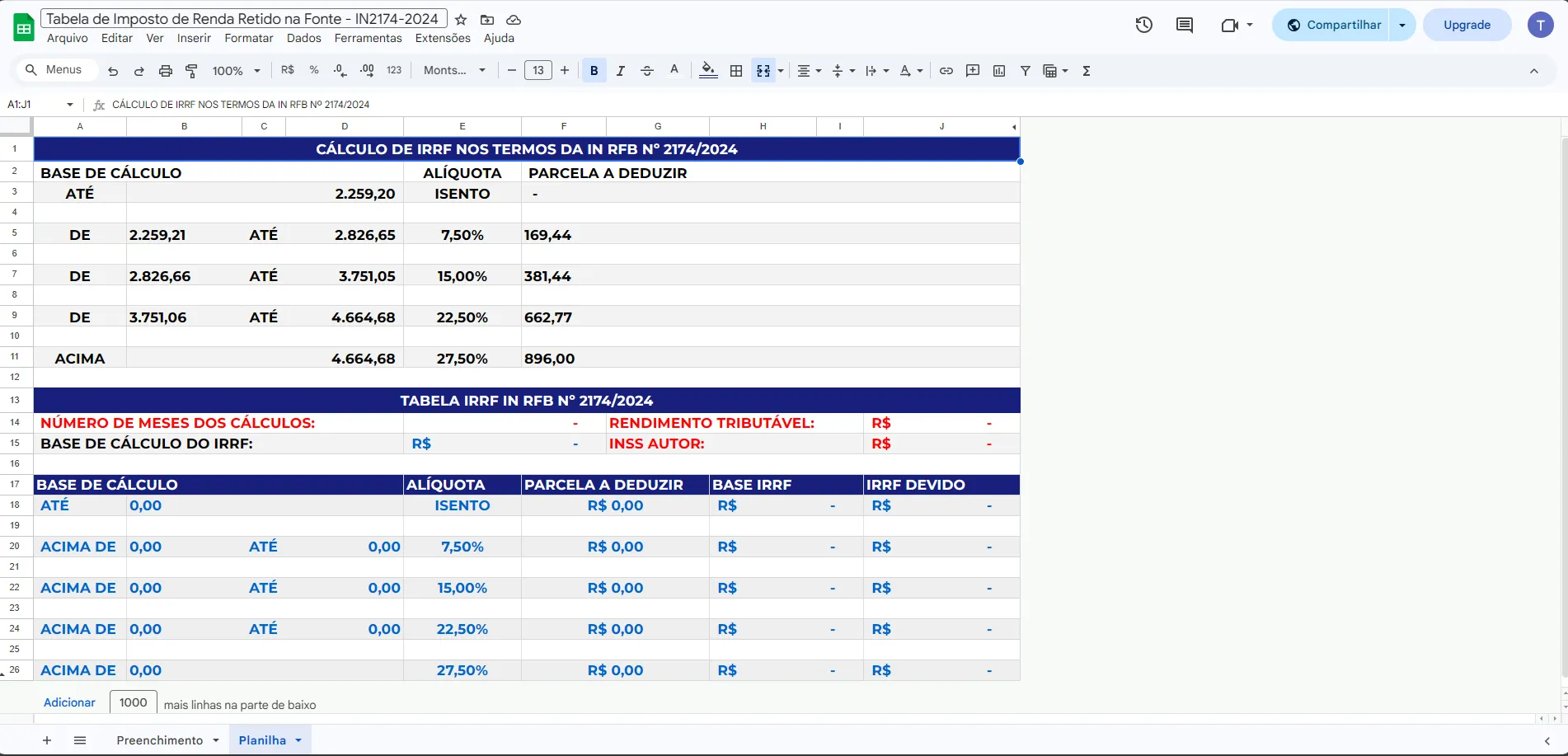Open vertical align dropdown
1568x756 pixels.
(x=843, y=71)
